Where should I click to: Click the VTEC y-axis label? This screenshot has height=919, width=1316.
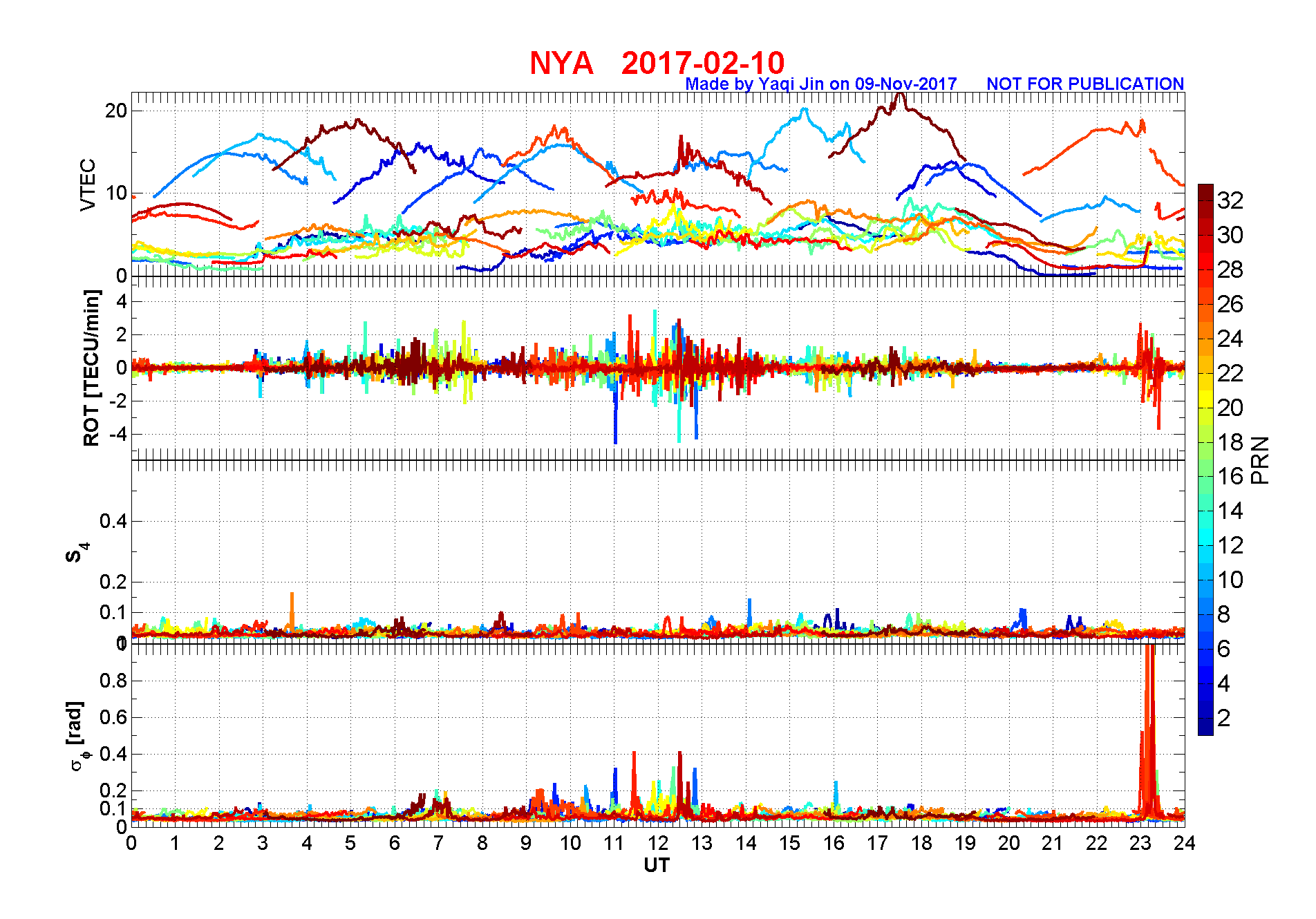88,185
